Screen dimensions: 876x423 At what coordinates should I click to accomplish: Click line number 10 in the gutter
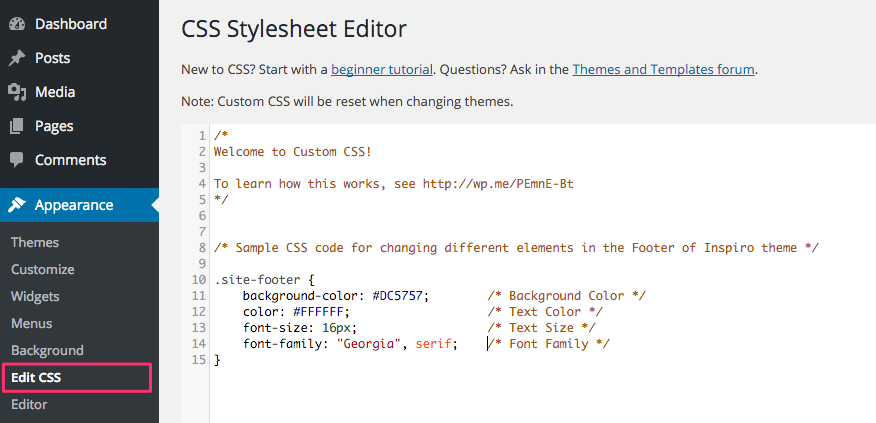coord(198,279)
